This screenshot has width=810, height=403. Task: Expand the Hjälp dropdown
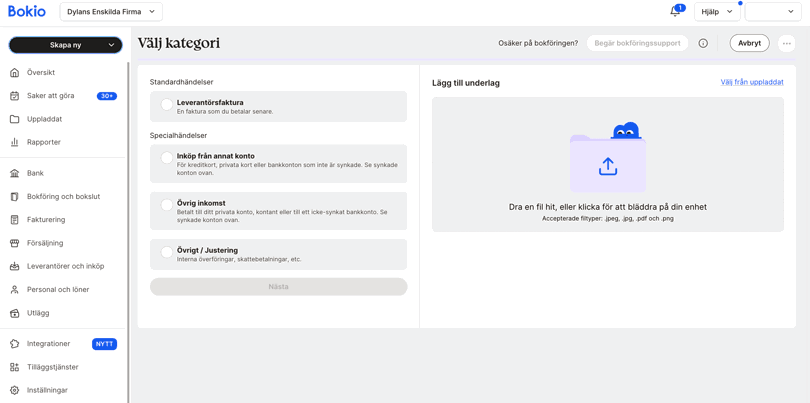click(x=717, y=11)
